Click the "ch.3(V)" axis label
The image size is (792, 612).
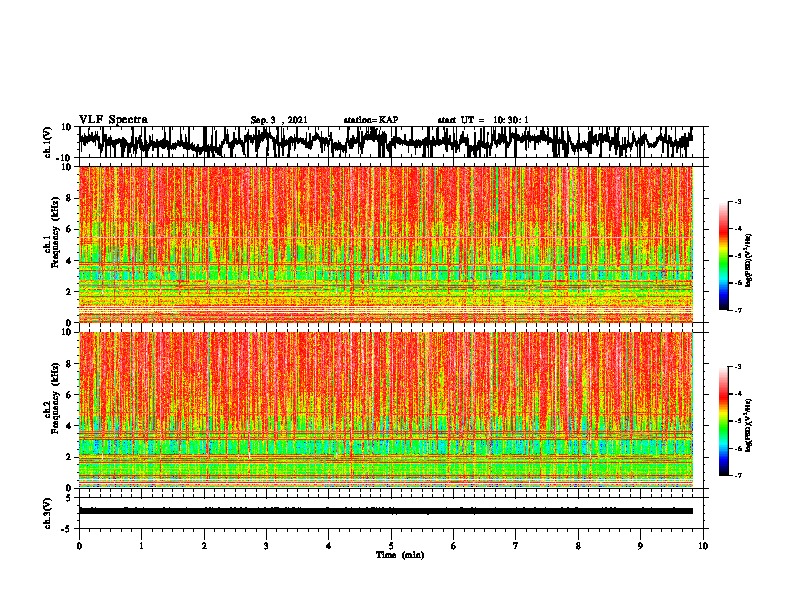pos(48,514)
